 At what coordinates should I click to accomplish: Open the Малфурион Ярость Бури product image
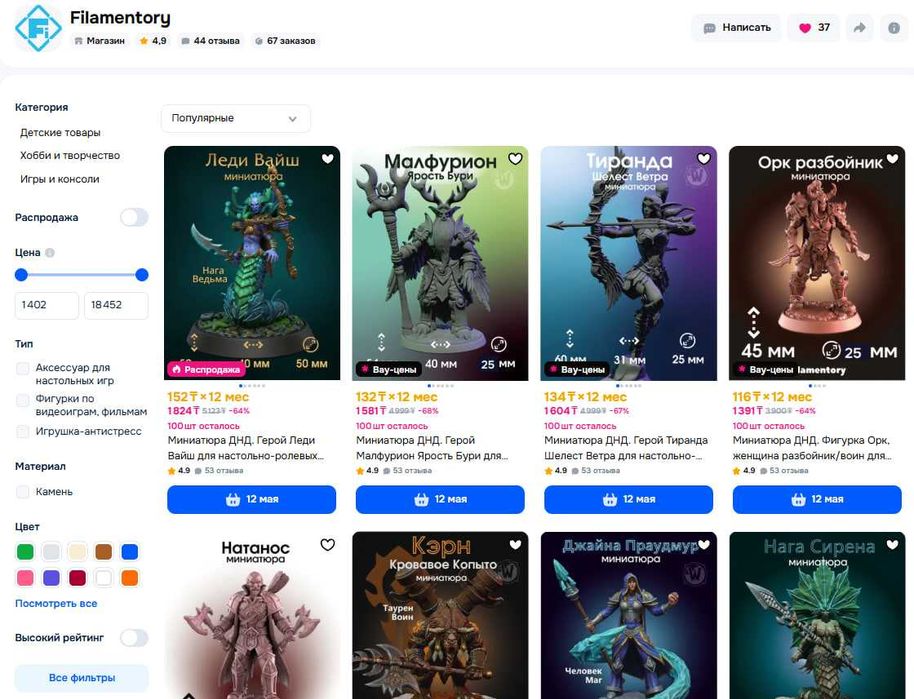point(440,263)
